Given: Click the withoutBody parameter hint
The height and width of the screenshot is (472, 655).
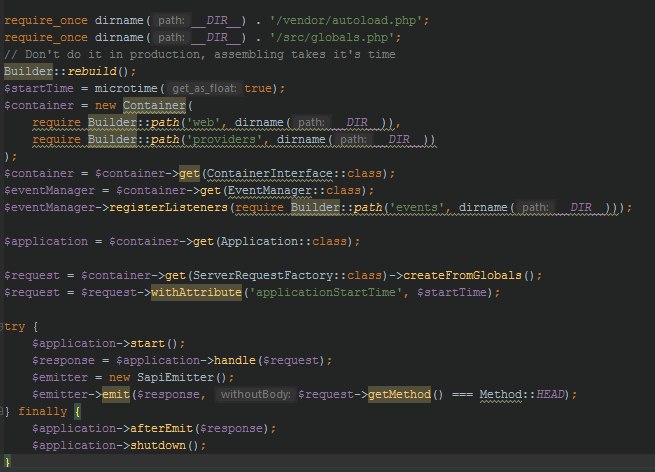Looking at the screenshot, I should coord(256,395).
